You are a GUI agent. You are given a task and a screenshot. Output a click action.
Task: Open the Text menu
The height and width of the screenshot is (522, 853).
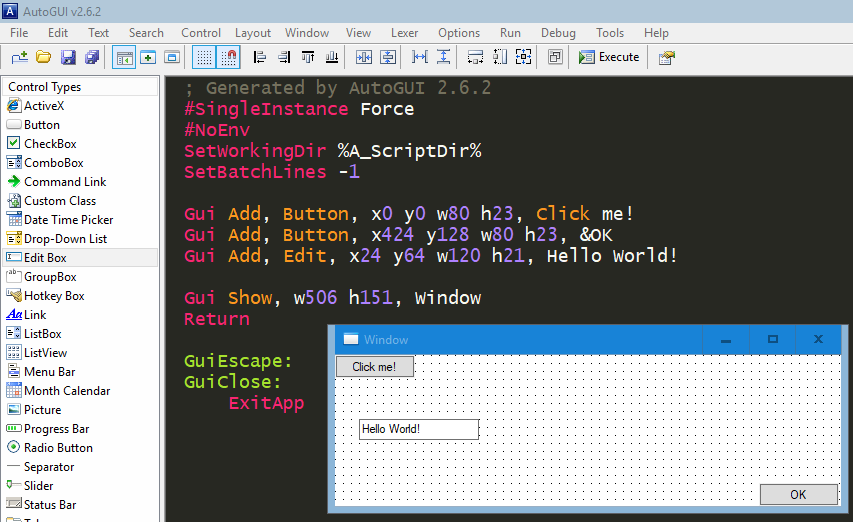[x=98, y=33]
